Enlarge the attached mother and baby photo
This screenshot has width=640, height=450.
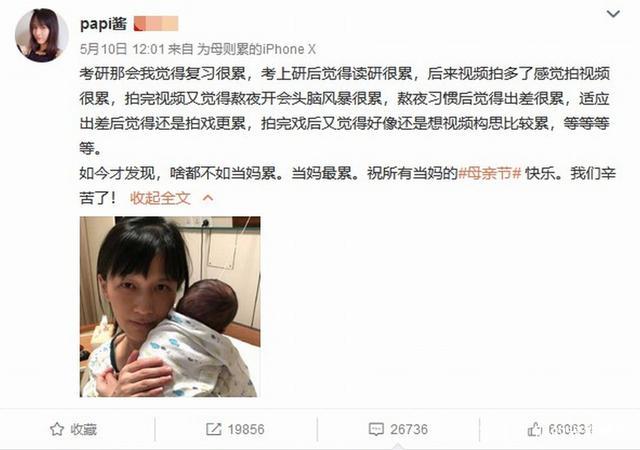(170, 307)
